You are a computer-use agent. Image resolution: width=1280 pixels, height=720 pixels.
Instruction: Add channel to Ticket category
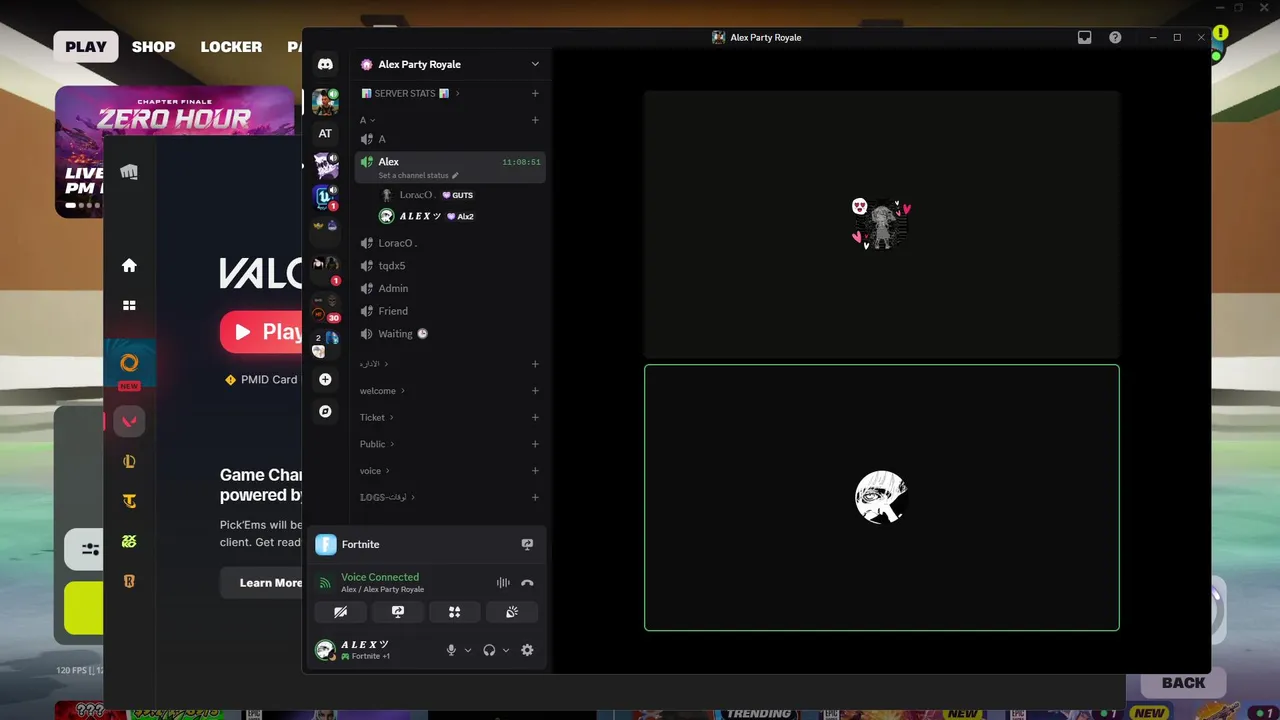coord(535,417)
